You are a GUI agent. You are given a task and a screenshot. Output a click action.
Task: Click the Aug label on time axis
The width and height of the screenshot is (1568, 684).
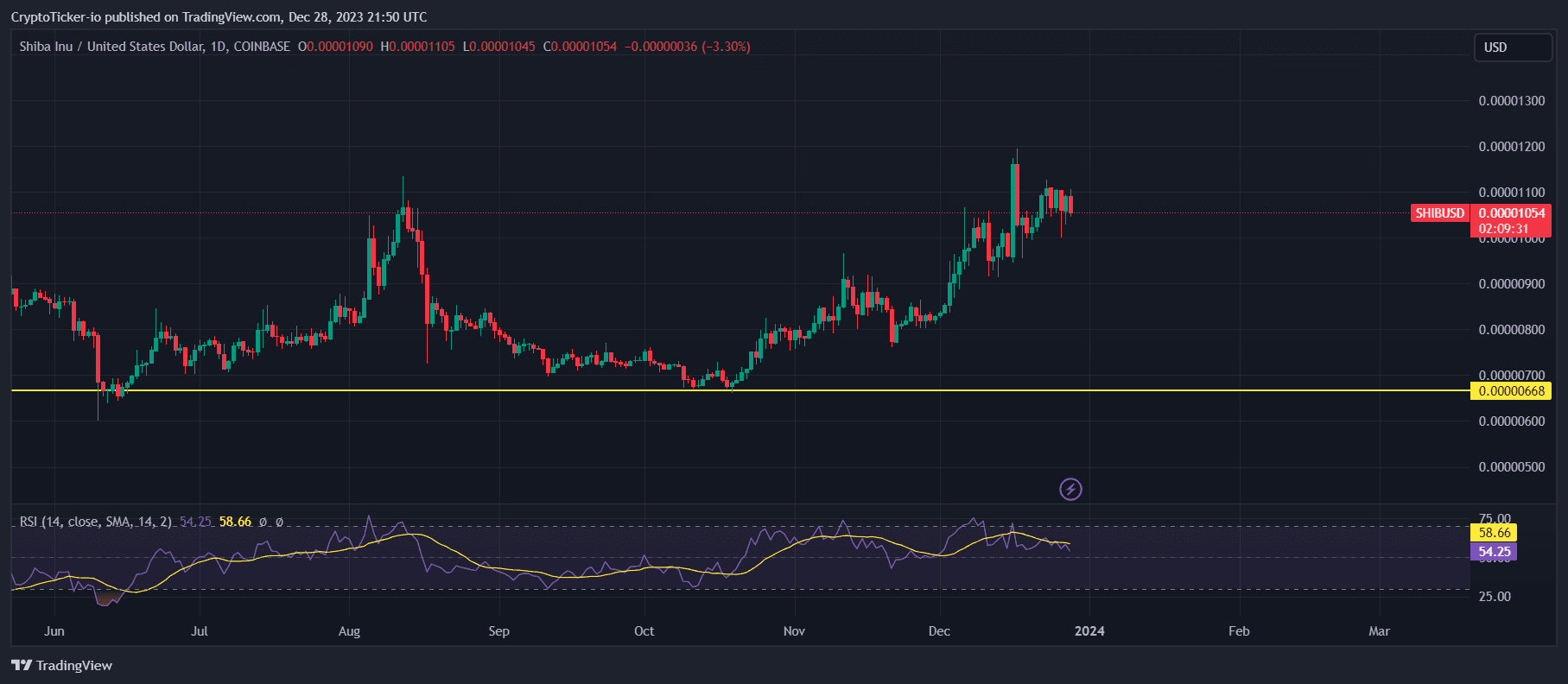click(x=349, y=631)
